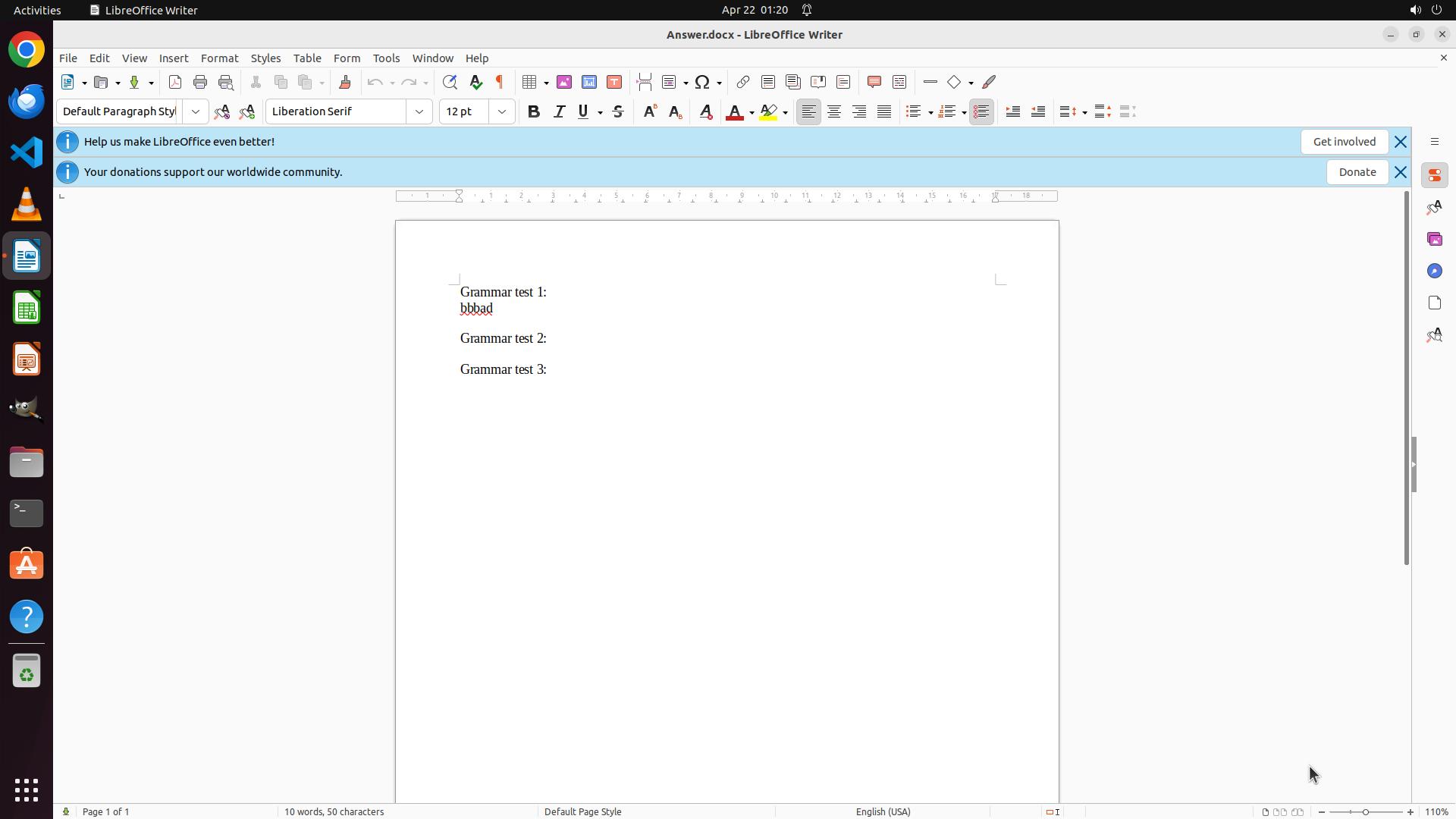Open the 12 pt font size dropdown

(x=502, y=111)
